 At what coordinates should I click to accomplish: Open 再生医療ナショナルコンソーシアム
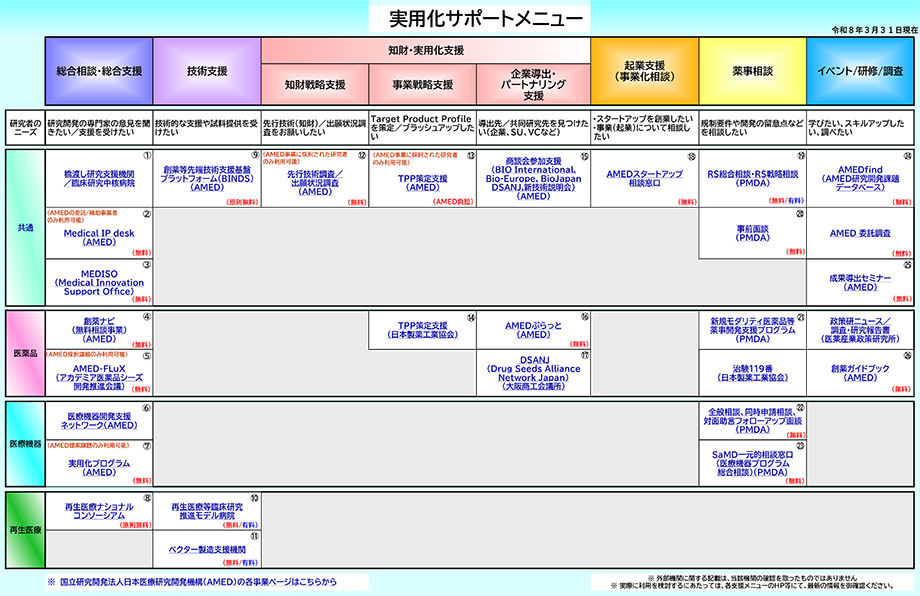(x=99, y=512)
